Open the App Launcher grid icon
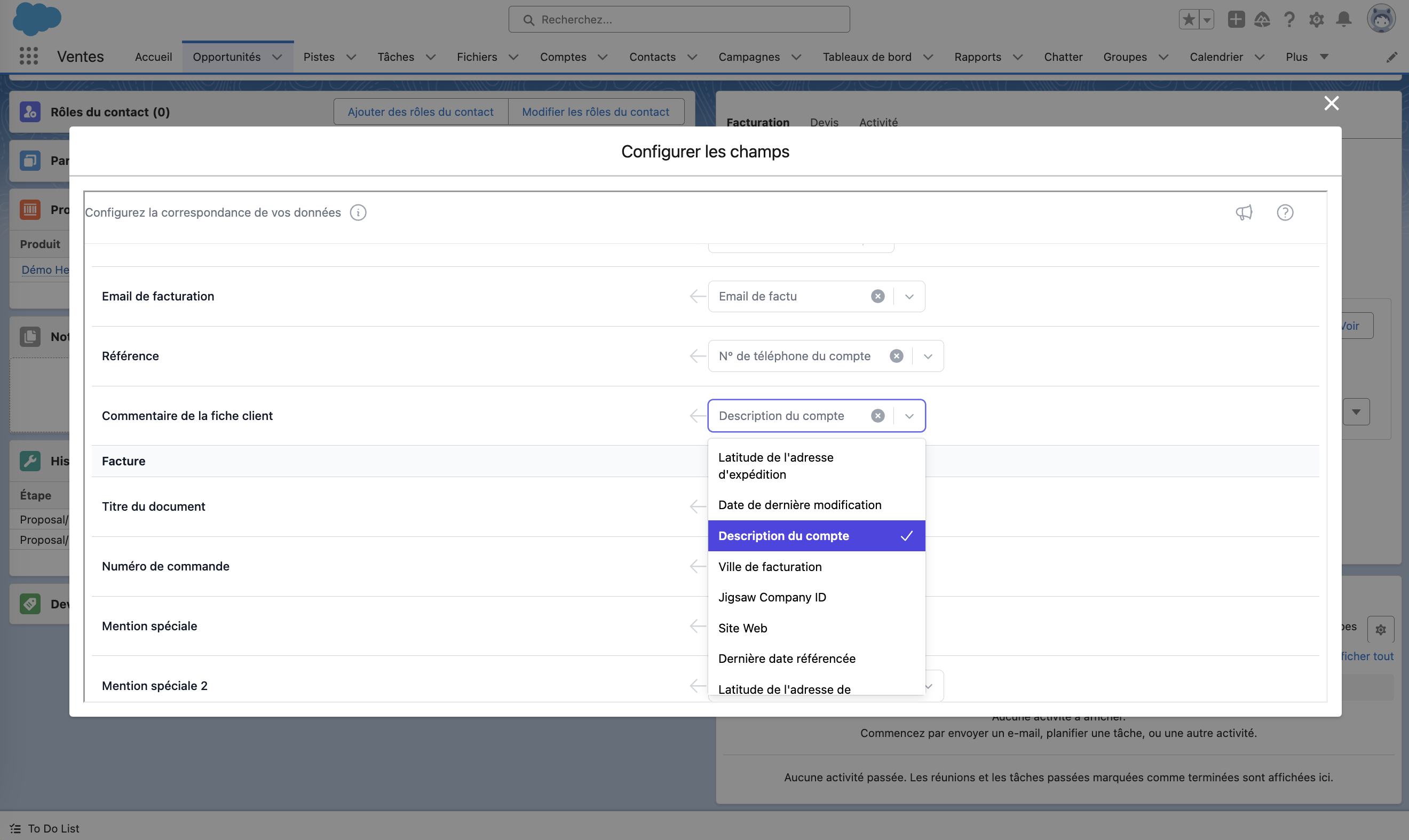This screenshot has height=840, width=1409. (x=28, y=56)
